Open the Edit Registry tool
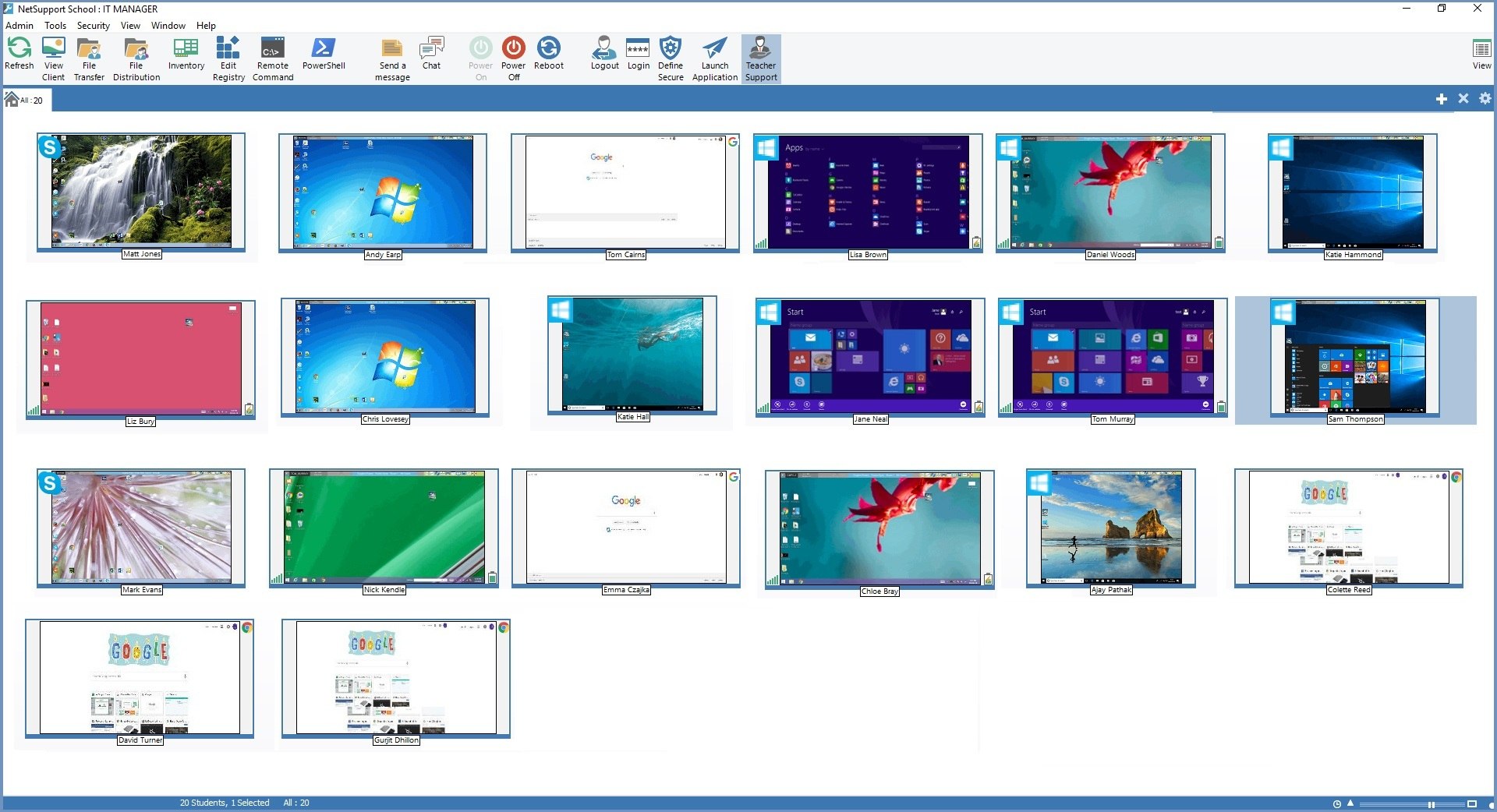The height and width of the screenshot is (812, 1497). pos(228,49)
